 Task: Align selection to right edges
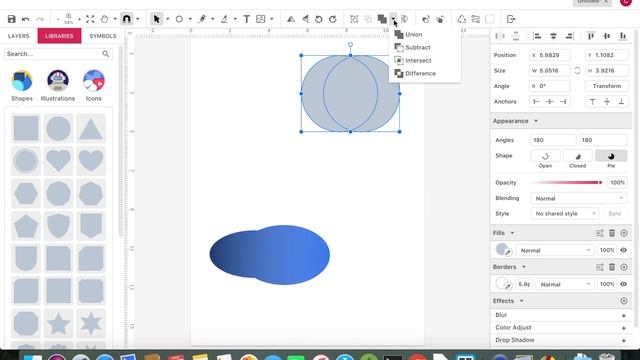(x=569, y=36)
